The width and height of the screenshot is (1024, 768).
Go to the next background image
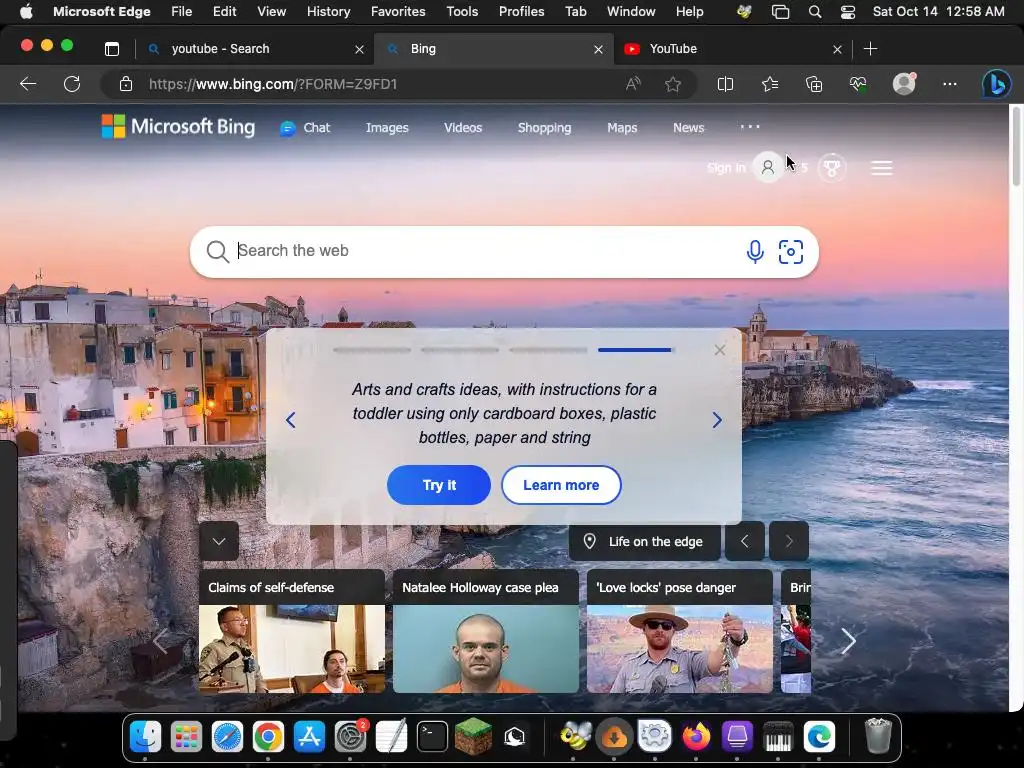point(789,541)
